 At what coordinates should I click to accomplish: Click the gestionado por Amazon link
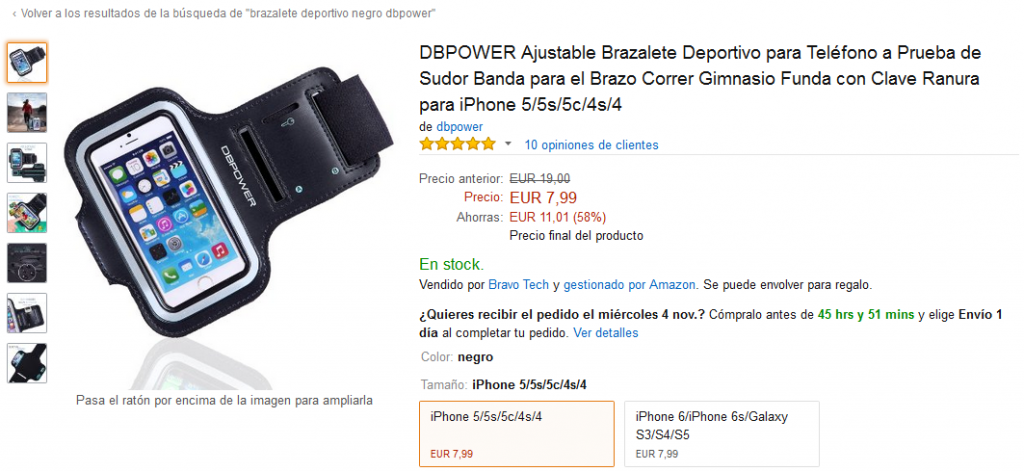[630, 285]
